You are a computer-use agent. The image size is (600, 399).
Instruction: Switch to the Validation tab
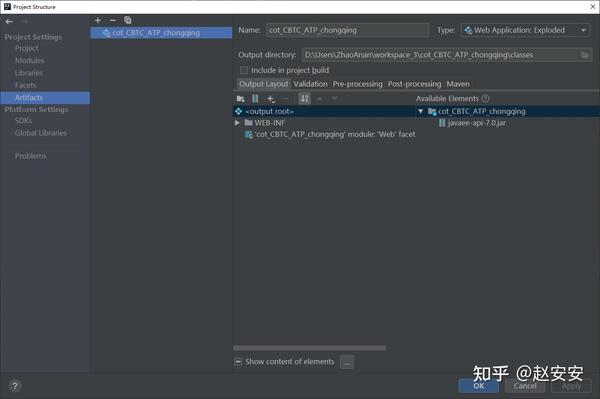(x=310, y=84)
